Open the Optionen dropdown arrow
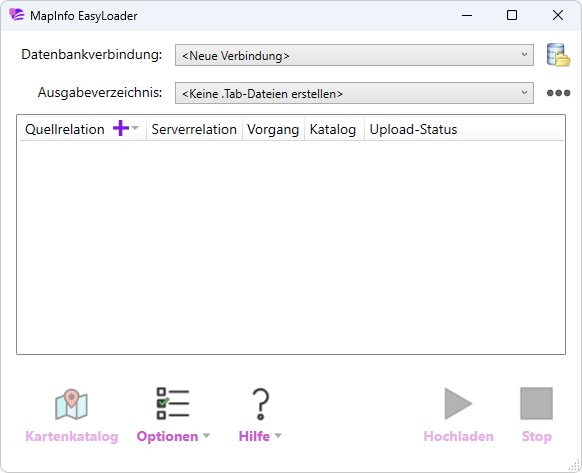Viewport: 582px width, 473px height. click(x=206, y=436)
